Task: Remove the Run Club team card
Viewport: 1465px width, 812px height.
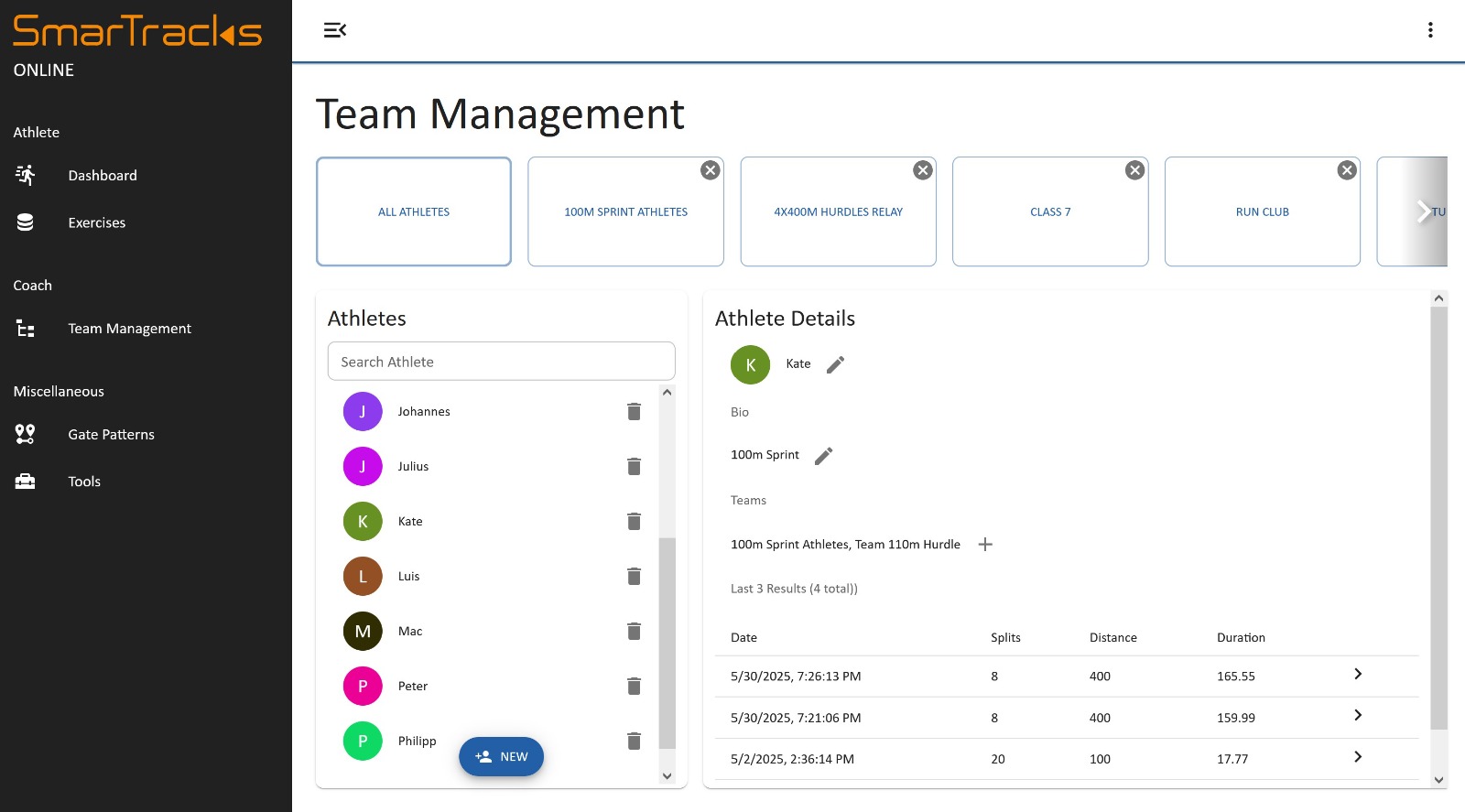Action: [1346, 170]
